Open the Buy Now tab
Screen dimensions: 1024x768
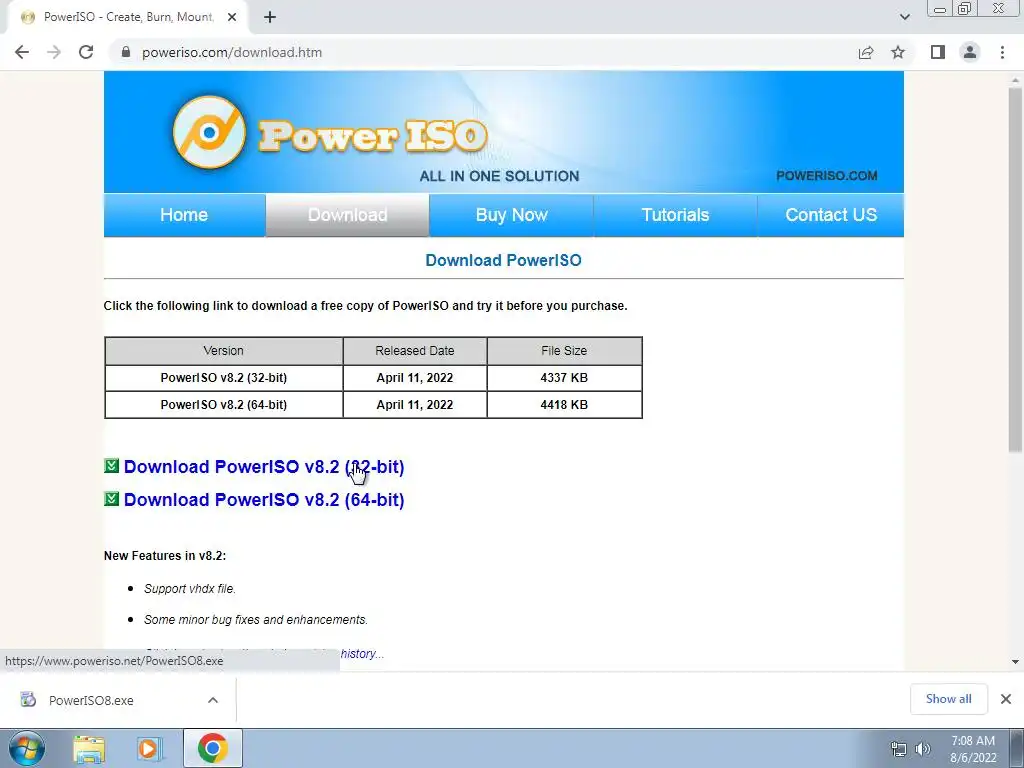511,215
